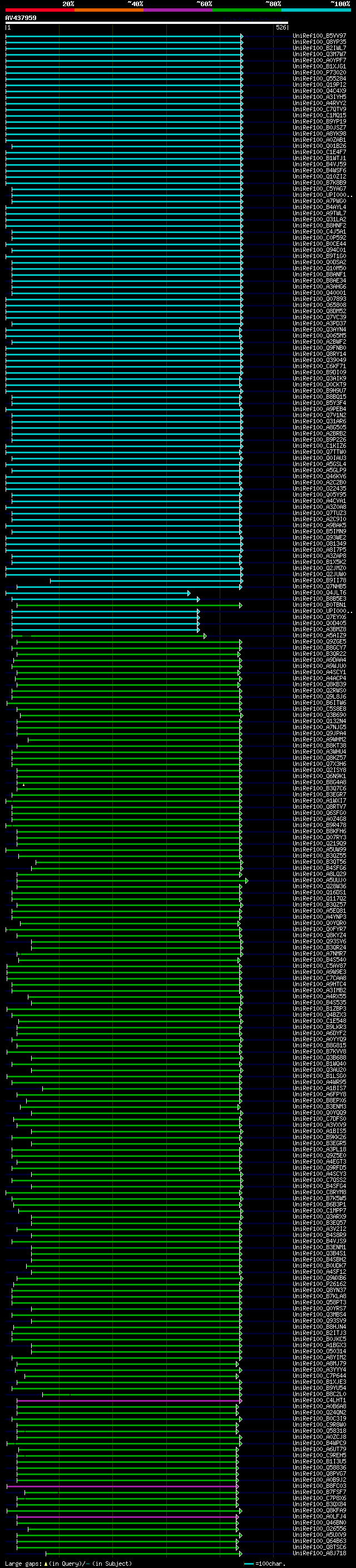356x1568 pixels.
Task: Select label UniRef100_C0P592
Action: [319, 238]
